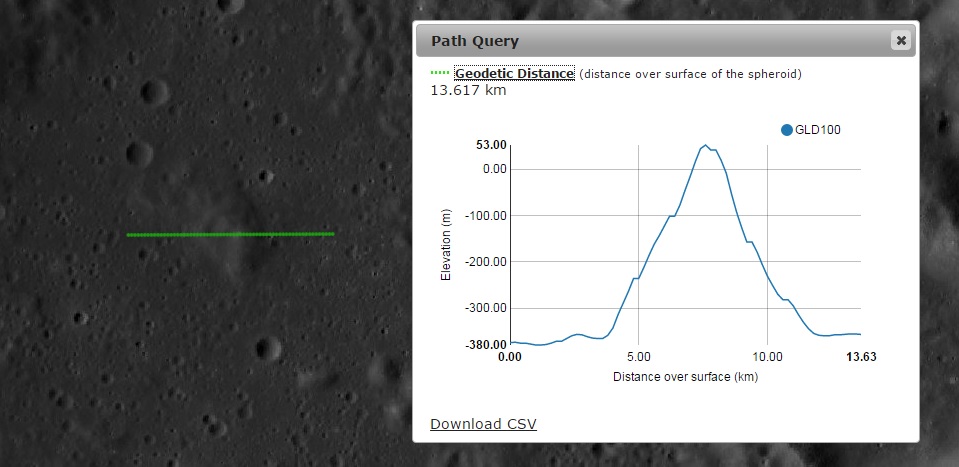Click the green dotted line legend icon

click(440, 73)
